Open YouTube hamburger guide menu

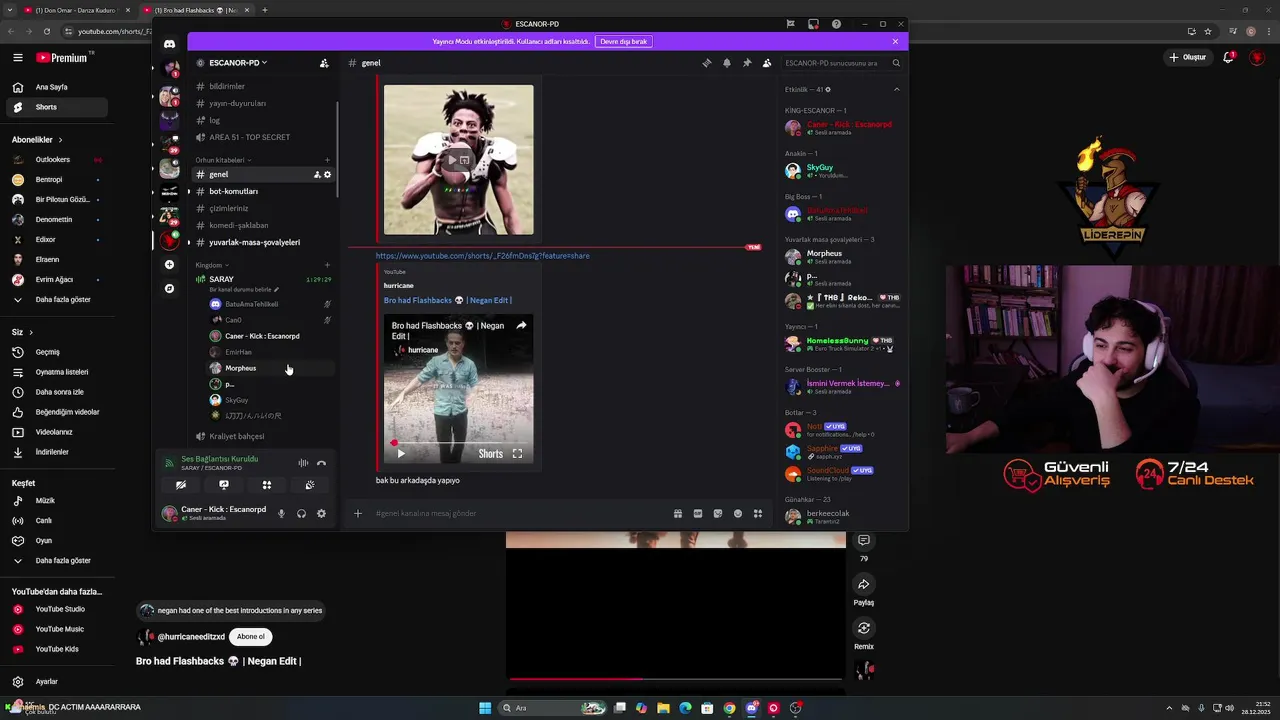(x=18, y=58)
